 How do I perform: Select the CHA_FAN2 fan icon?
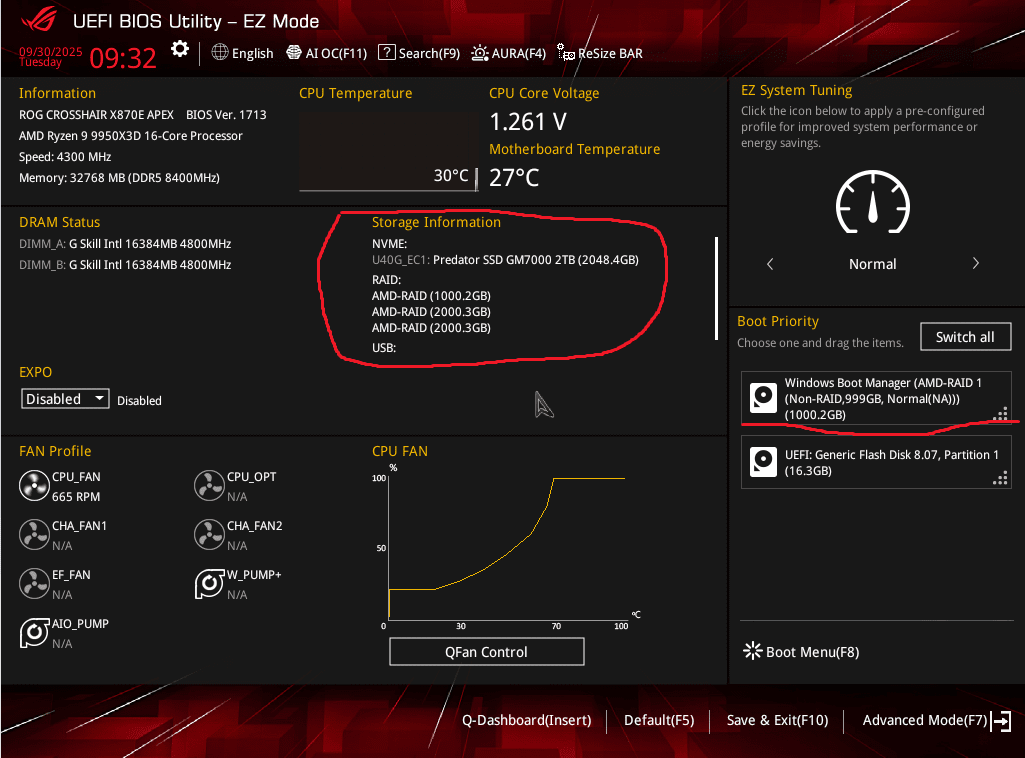tap(209, 535)
